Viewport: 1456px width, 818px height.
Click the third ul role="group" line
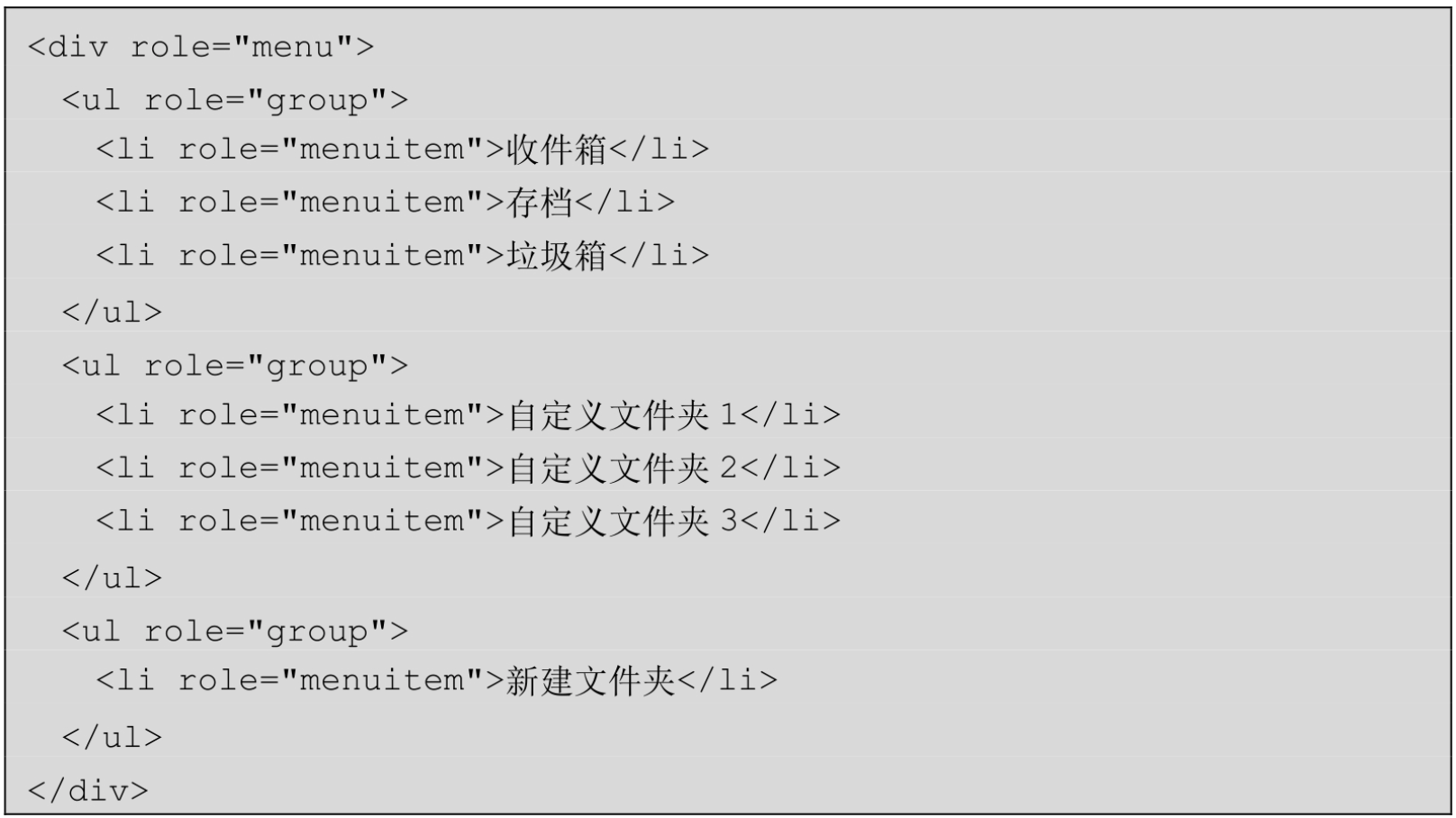(x=235, y=632)
